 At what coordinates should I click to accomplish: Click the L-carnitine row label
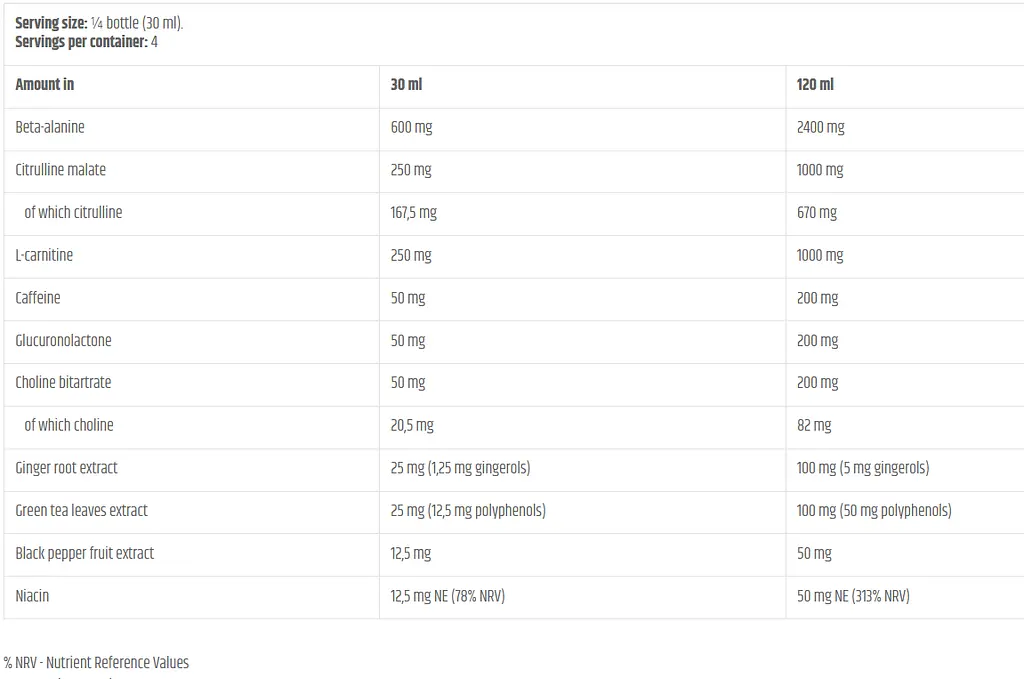(44, 255)
